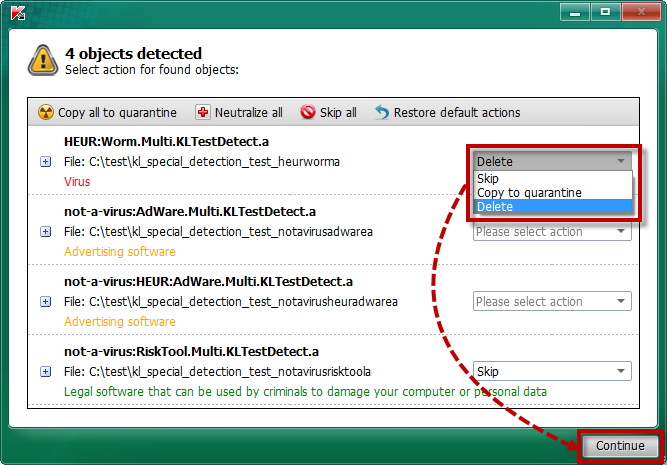Open action dropdown for notavirusadwarea file
667x465 pixels.
(x=552, y=231)
